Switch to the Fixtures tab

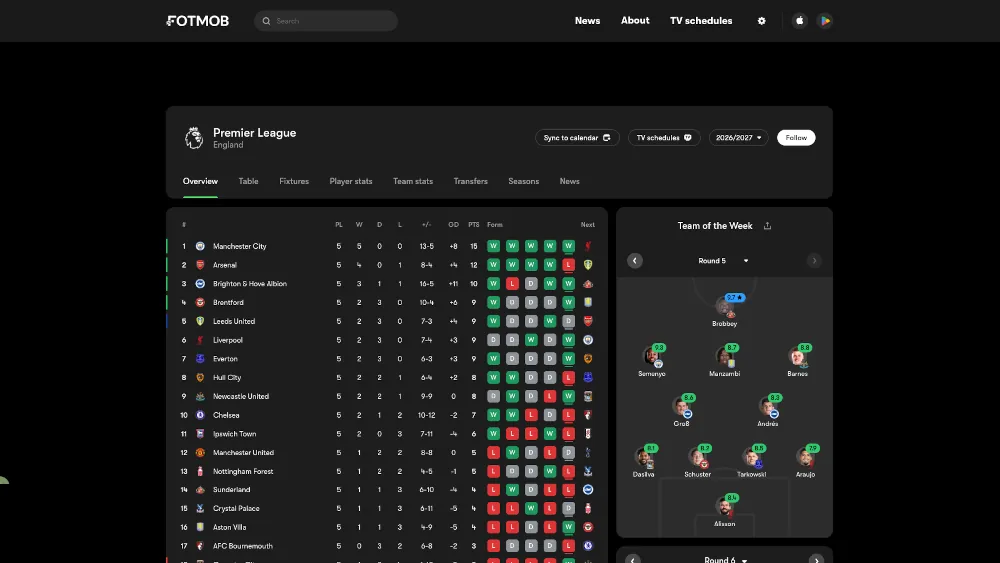pos(294,181)
